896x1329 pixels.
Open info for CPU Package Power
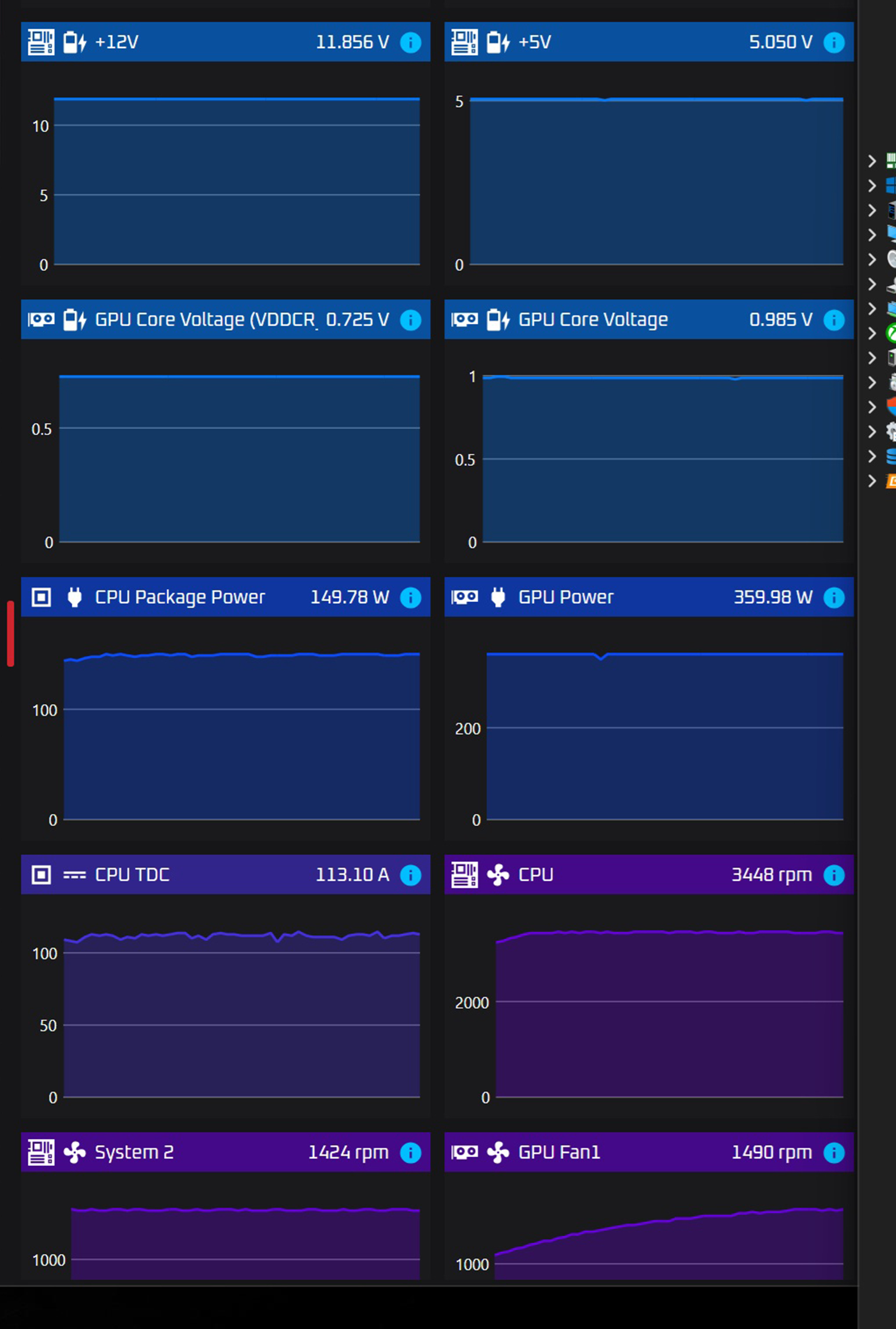pyautogui.click(x=410, y=598)
